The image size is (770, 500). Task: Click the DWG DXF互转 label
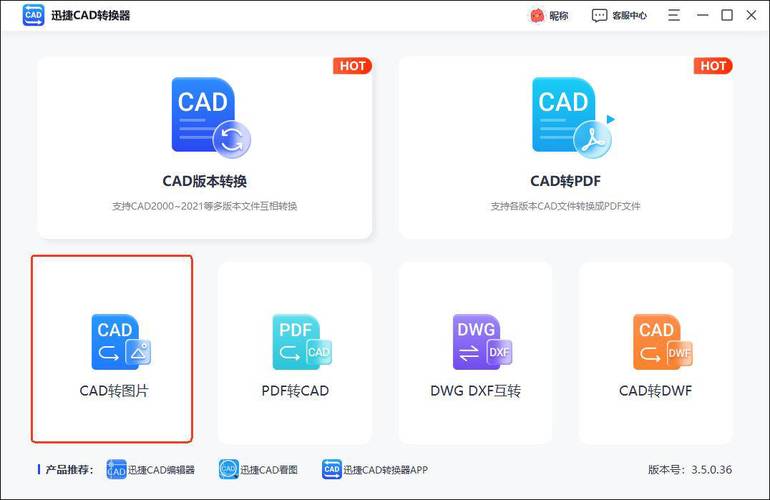[x=475, y=391]
